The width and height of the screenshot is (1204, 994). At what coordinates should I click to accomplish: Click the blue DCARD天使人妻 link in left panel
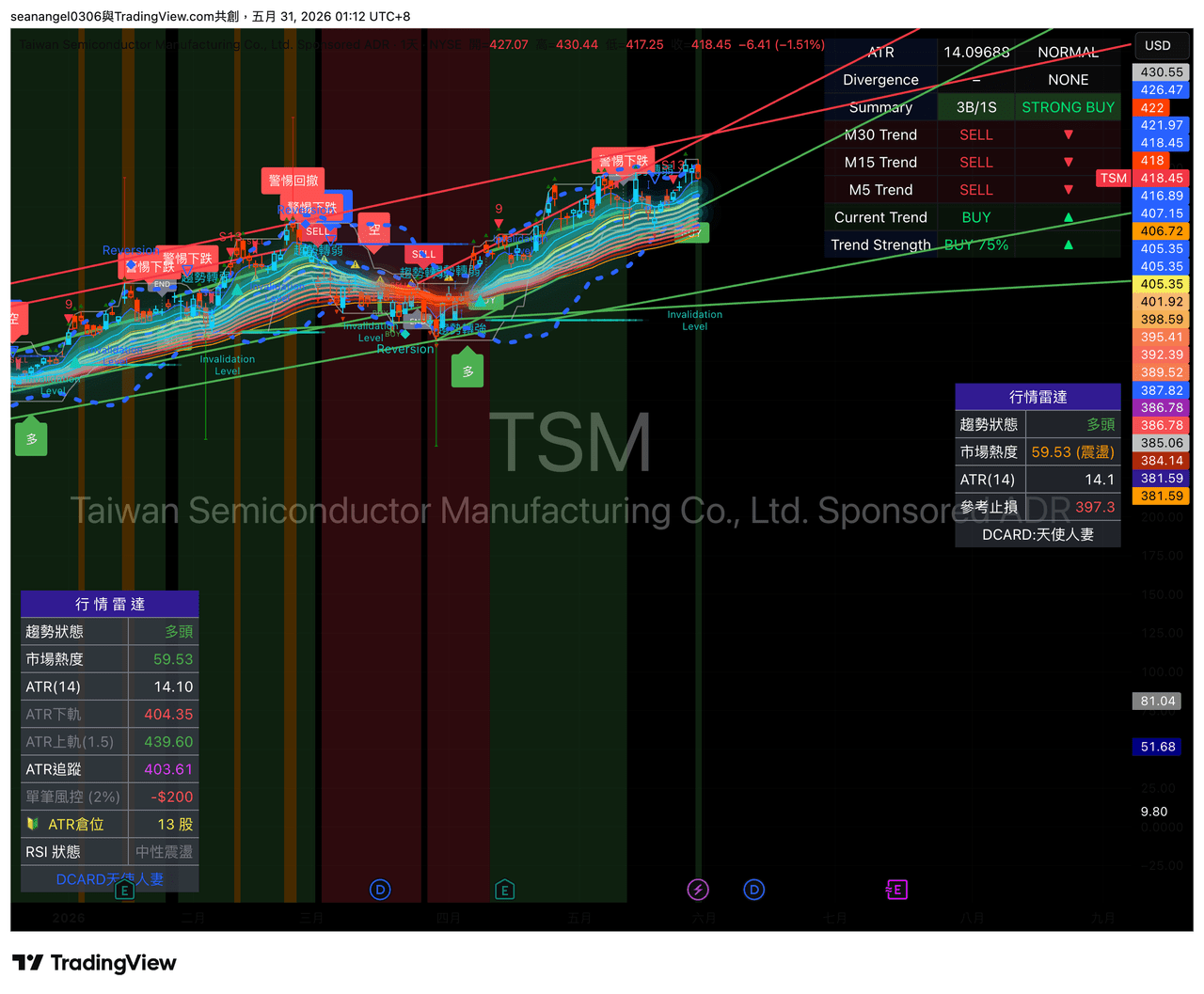(x=110, y=879)
